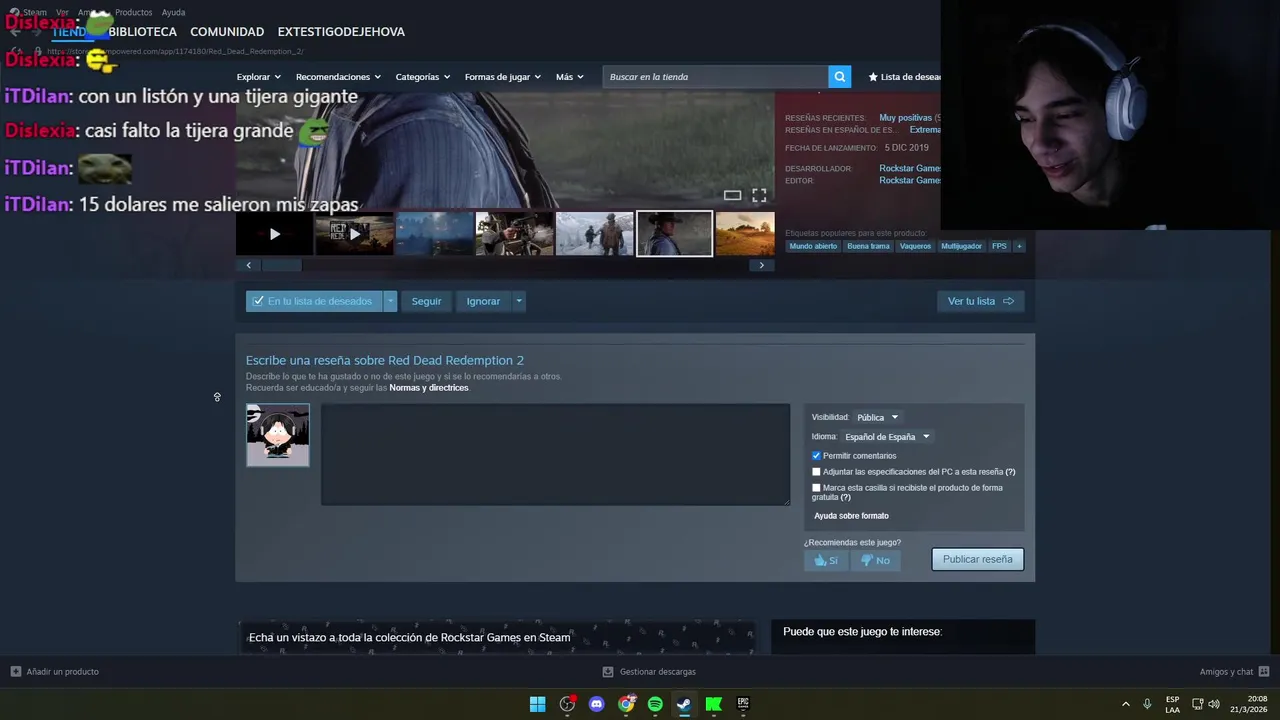Open Ayuda sobre formato link

[x=851, y=516]
